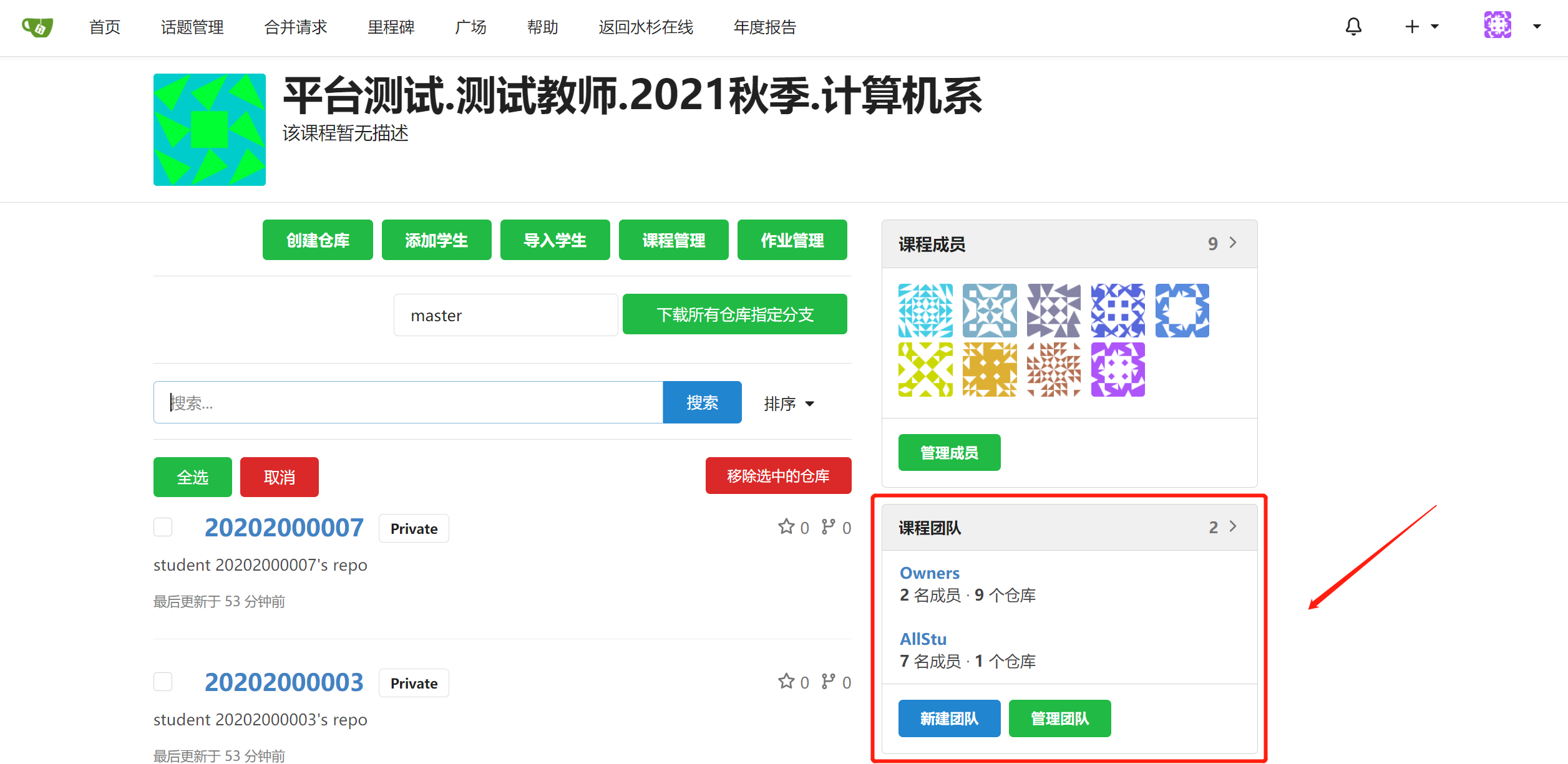Click the golden orange member avatar
1568x764 pixels.
coord(990,369)
